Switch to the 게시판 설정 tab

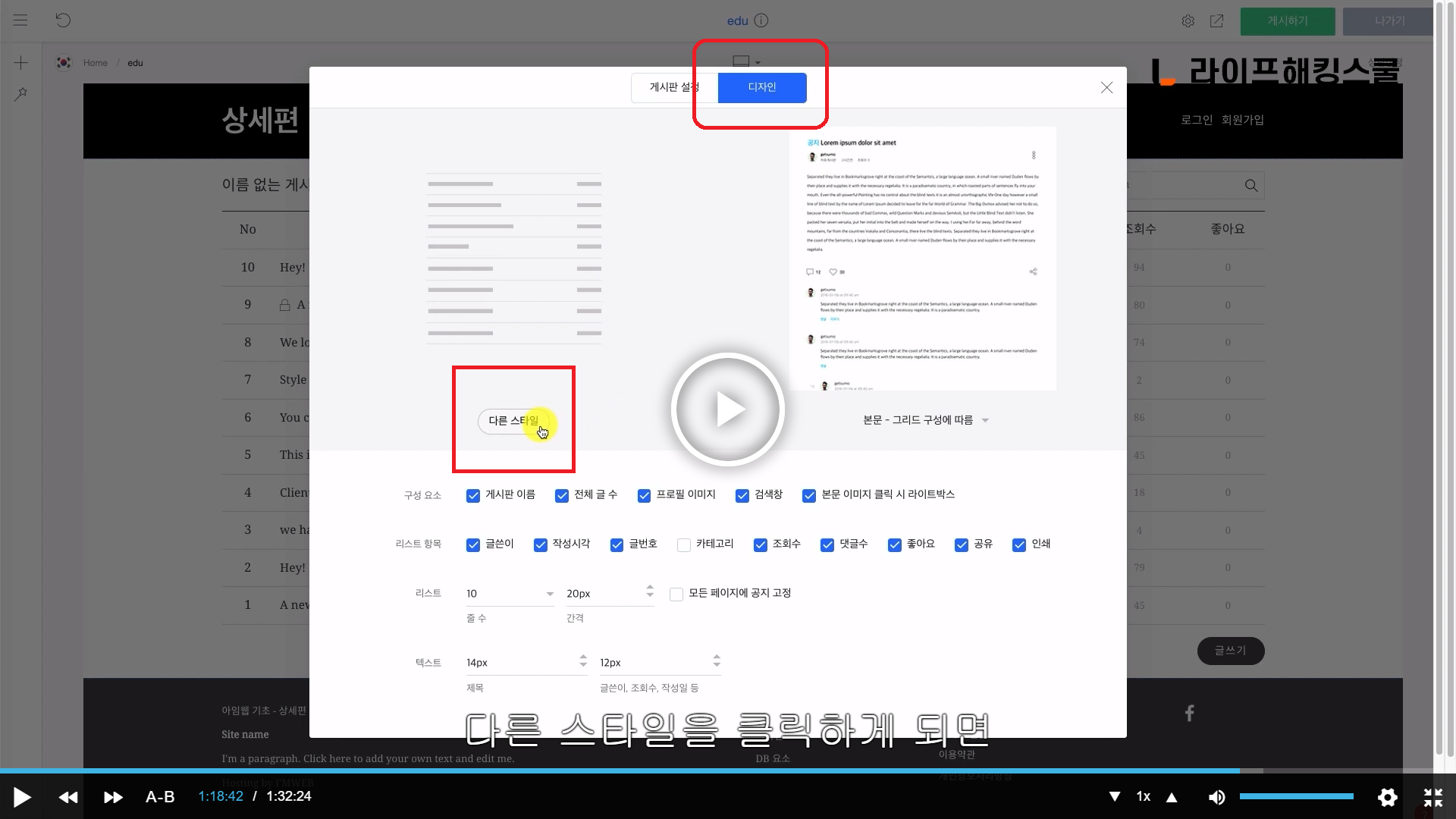tap(674, 87)
